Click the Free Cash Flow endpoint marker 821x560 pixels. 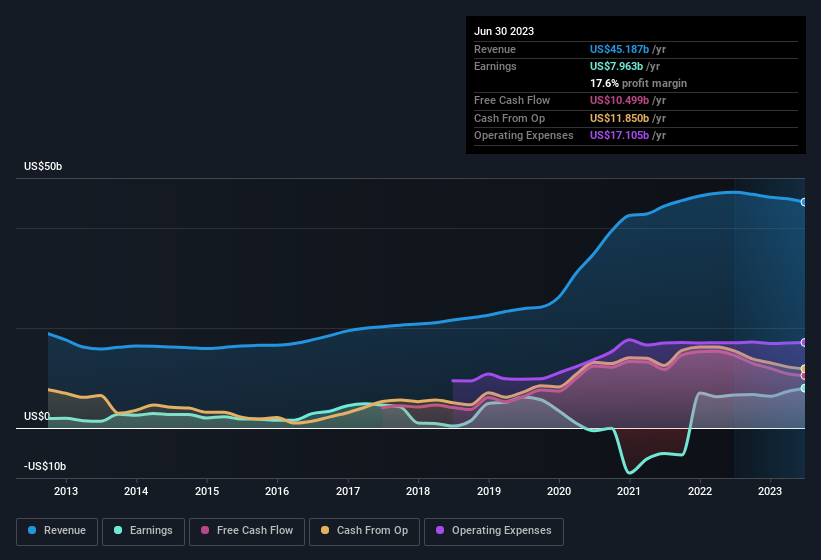(x=804, y=376)
